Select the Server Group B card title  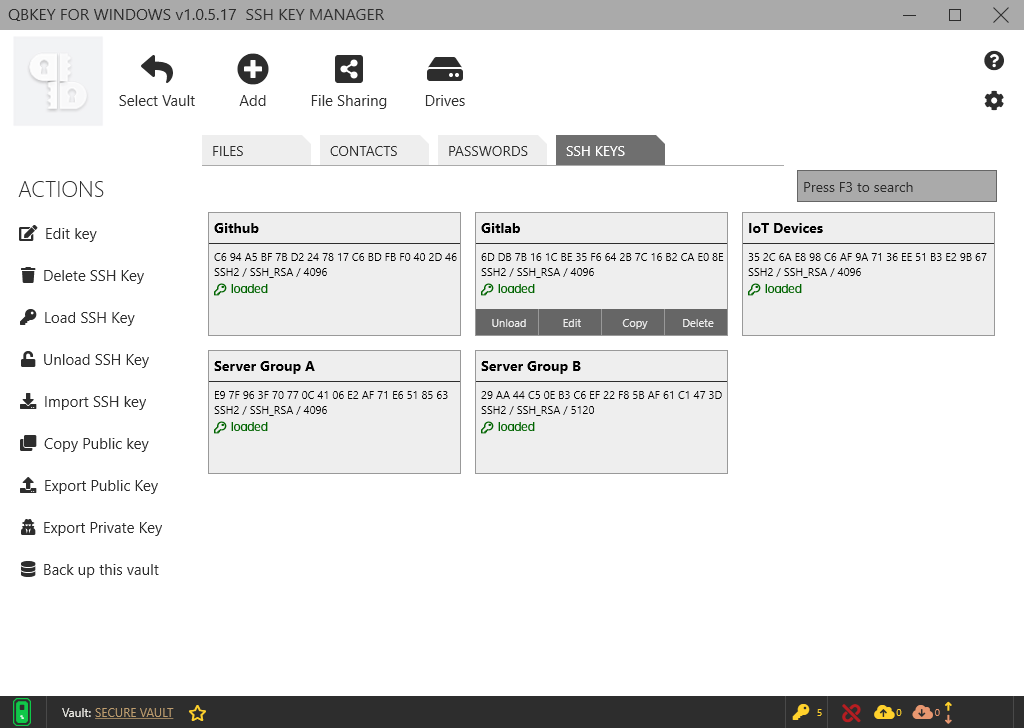(530, 366)
